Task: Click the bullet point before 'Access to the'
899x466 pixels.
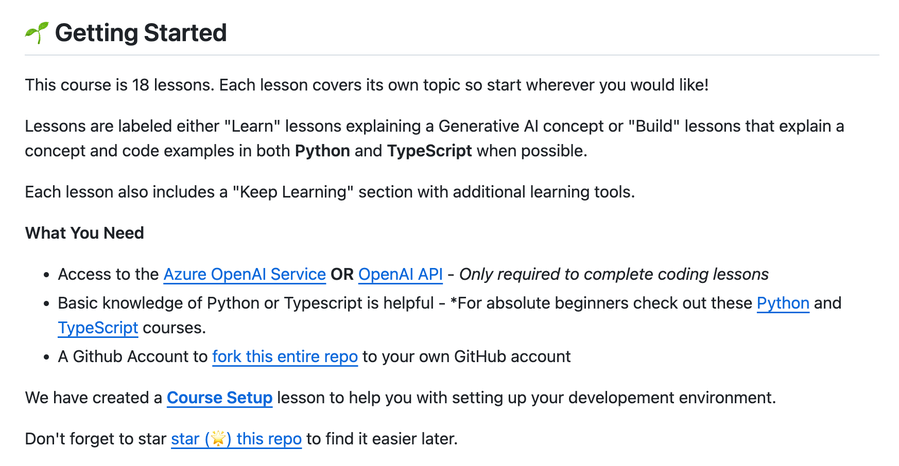Action: coord(46,275)
